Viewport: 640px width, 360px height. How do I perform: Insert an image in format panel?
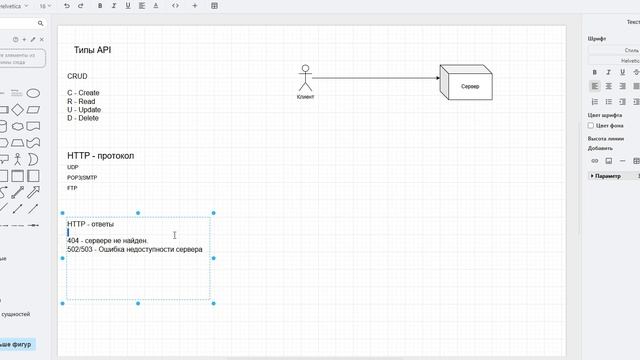(609, 161)
